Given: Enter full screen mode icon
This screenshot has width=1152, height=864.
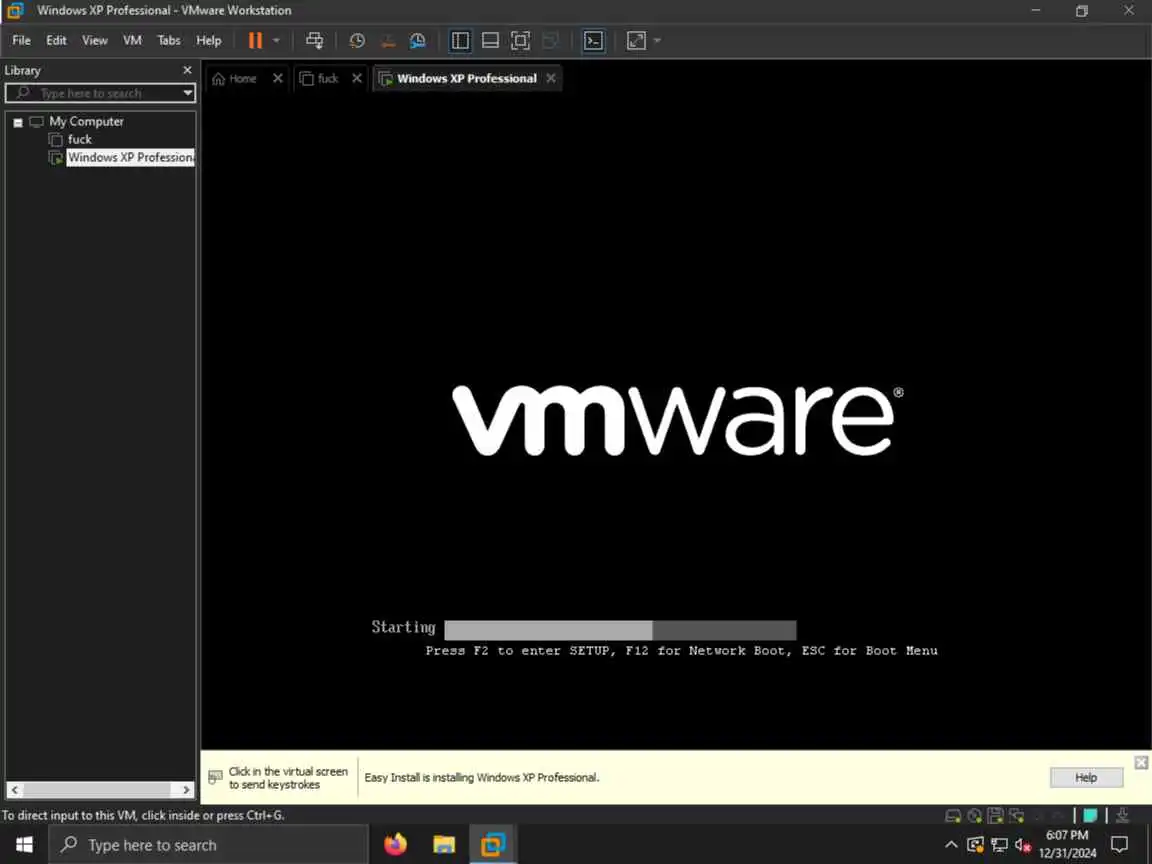Looking at the screenshot, I should pos(520,40).
